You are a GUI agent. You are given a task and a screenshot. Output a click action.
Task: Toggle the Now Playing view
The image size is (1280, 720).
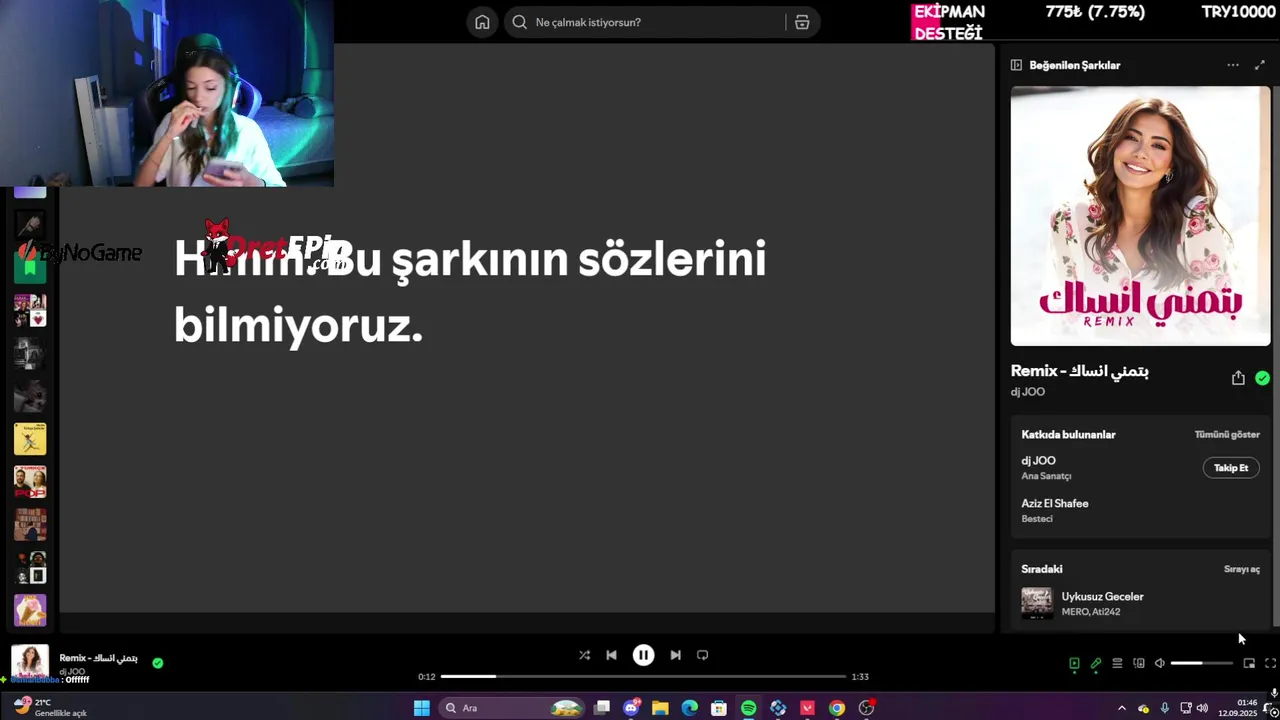point(1074,663)
